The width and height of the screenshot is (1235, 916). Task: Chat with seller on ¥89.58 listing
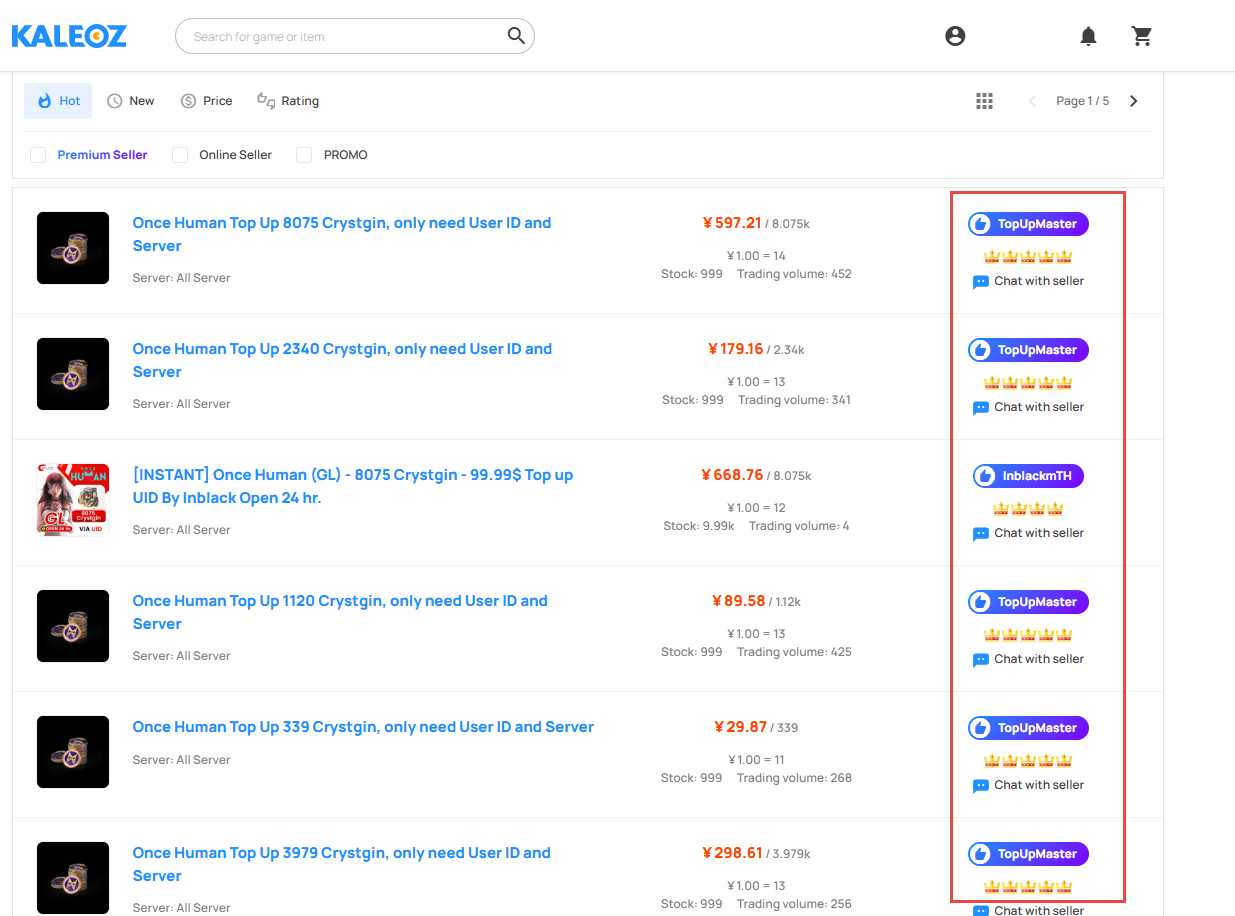pos(1028,660)
